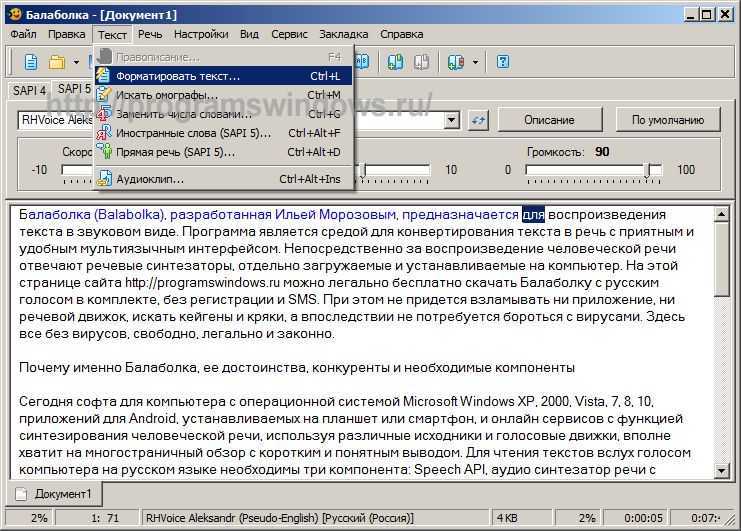741x531 pixels.
Task: Click the text area scrollbar thumb
Action: coord(721,260)
